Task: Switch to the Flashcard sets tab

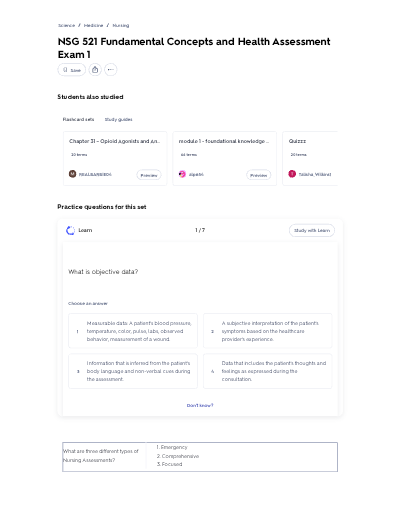Action: 78,119
